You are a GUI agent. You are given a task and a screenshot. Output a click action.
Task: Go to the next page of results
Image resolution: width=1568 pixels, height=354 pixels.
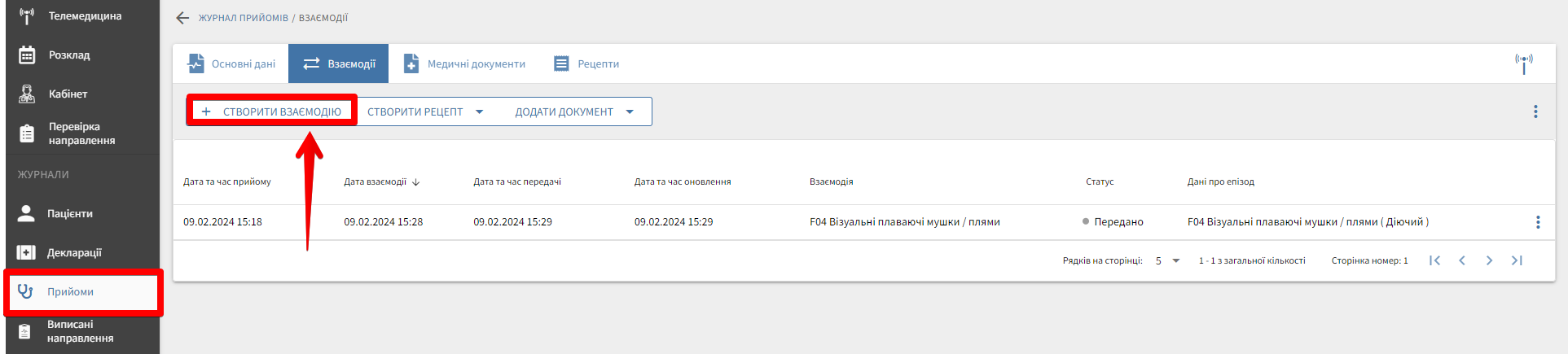[x=1489, y=260]
